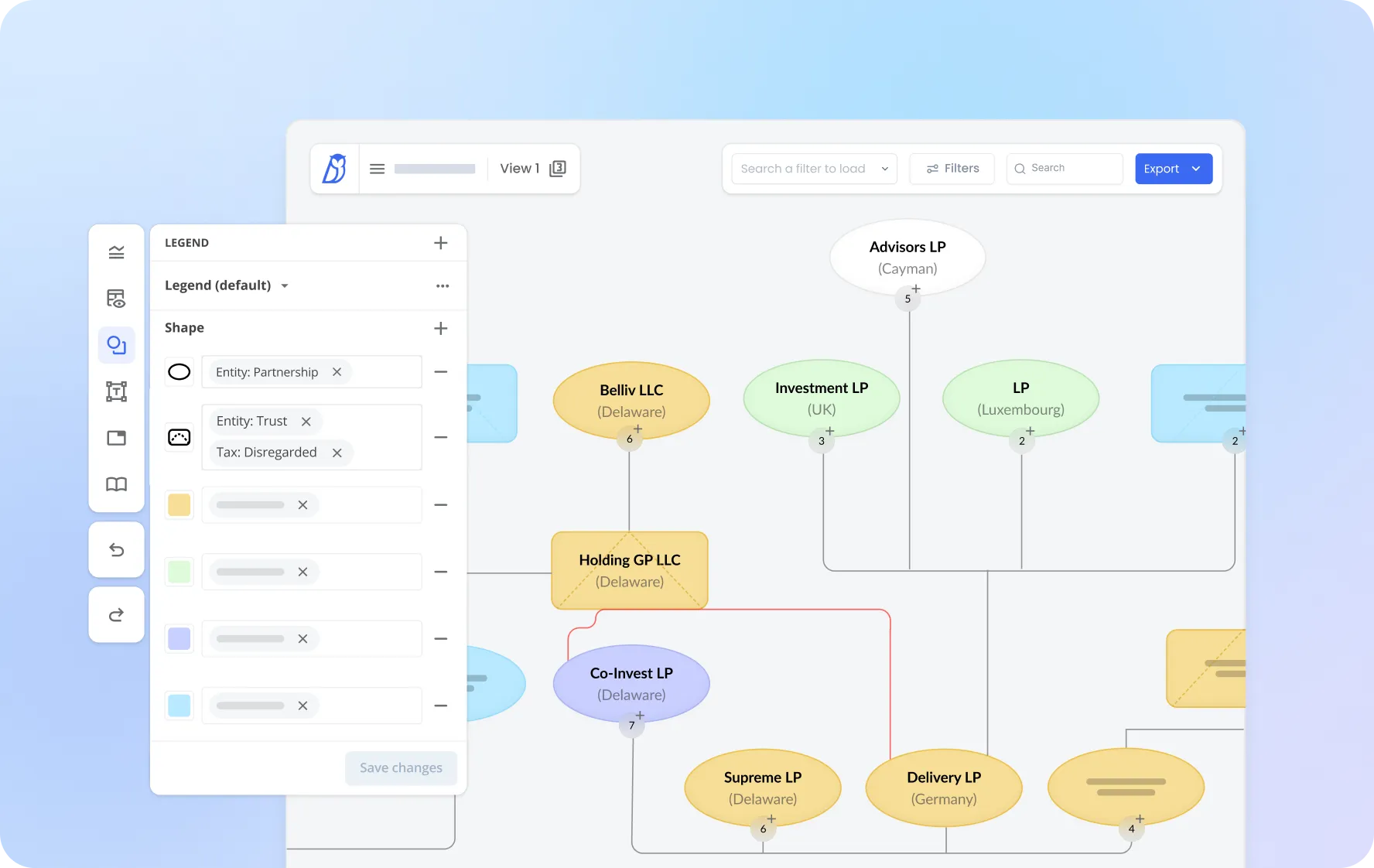Open the View 1 pages icon
This screenshot has height=868, width=1374.
(558, 169)
